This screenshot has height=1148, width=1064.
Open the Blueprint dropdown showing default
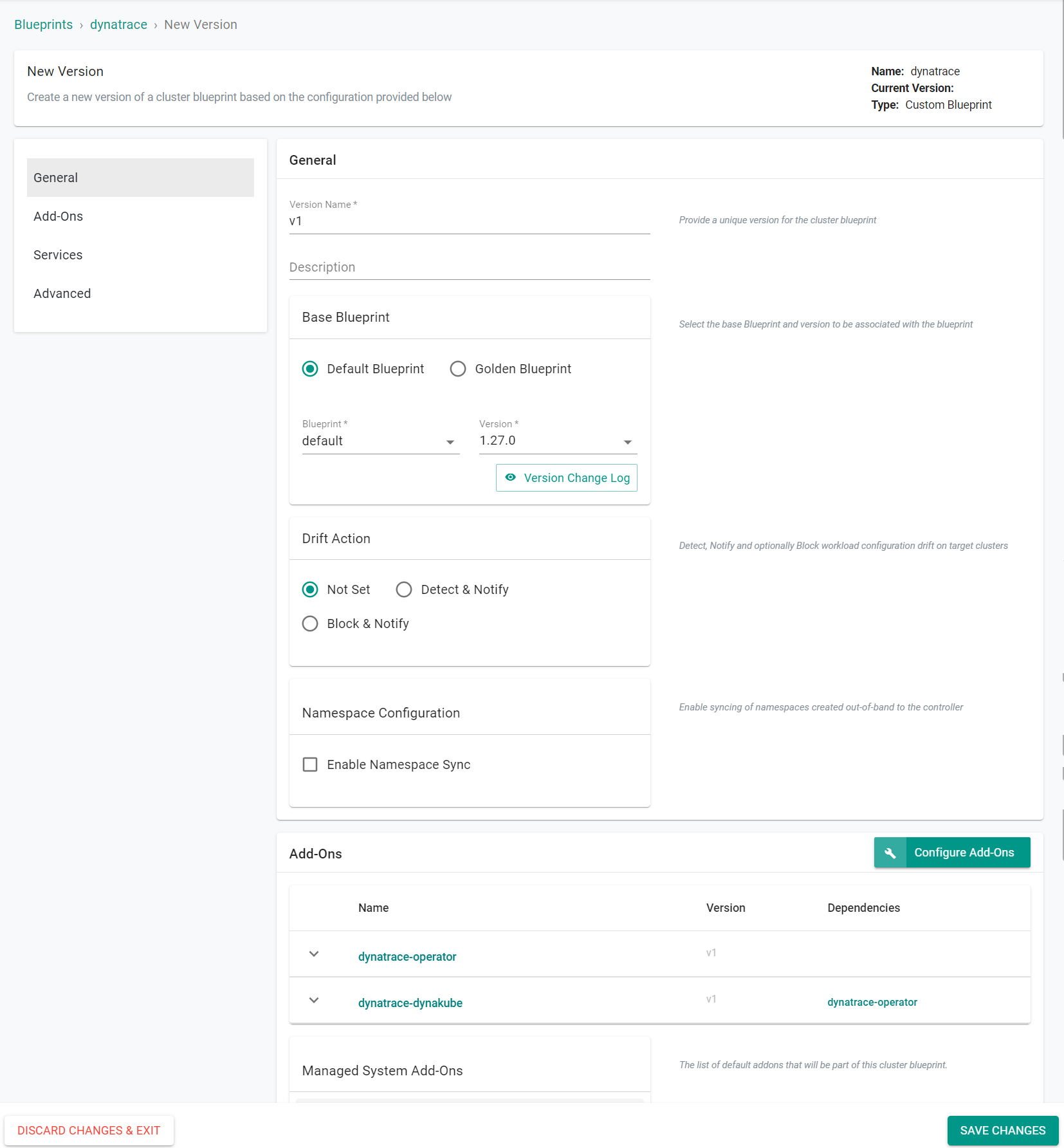381,441
